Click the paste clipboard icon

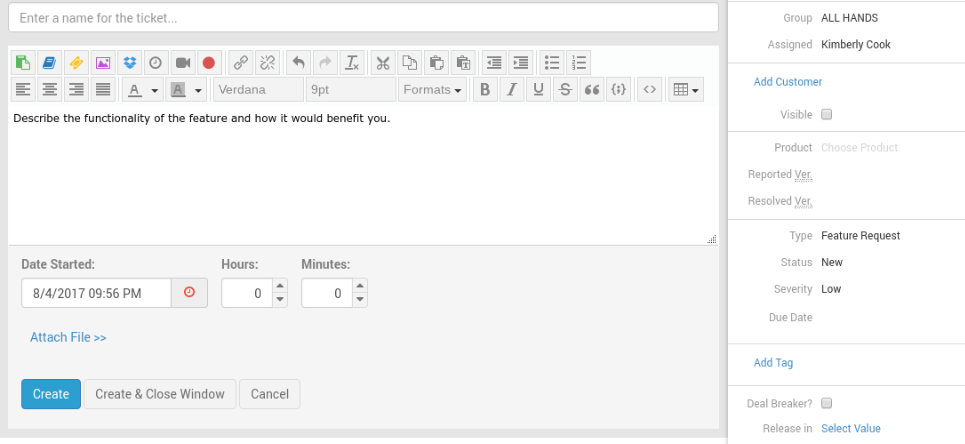(436, 63)
